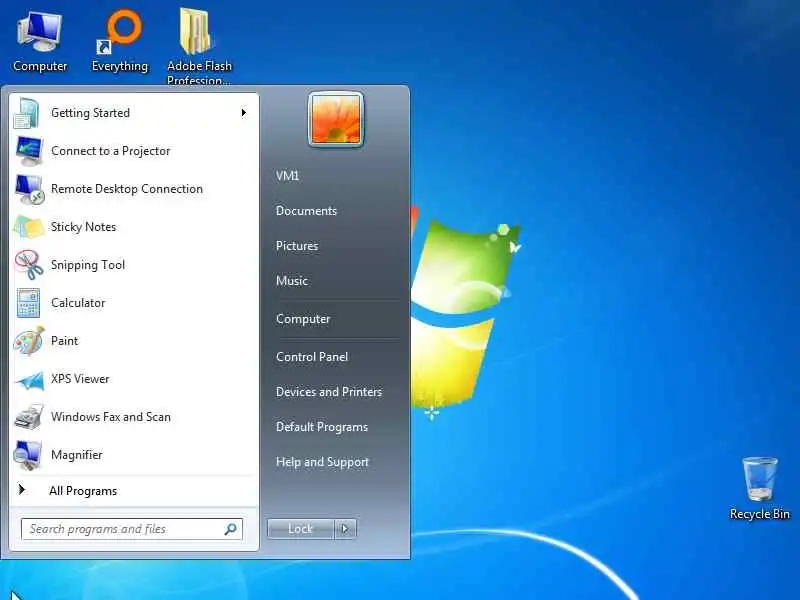Viewport: 800px width, 600px height.
Task: Expand the Getting Started submenu arrow
Action: click(x=243, y=113)
